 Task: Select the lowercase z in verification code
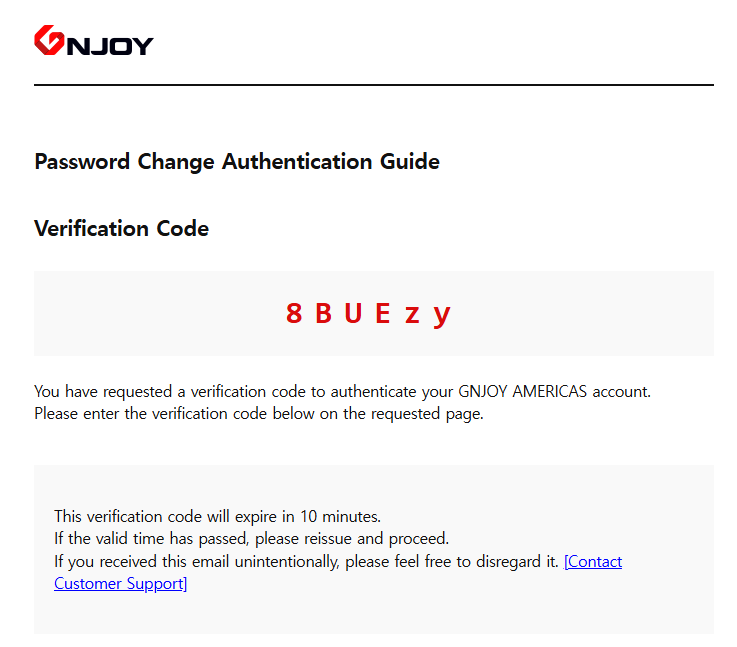pos(412,316)
